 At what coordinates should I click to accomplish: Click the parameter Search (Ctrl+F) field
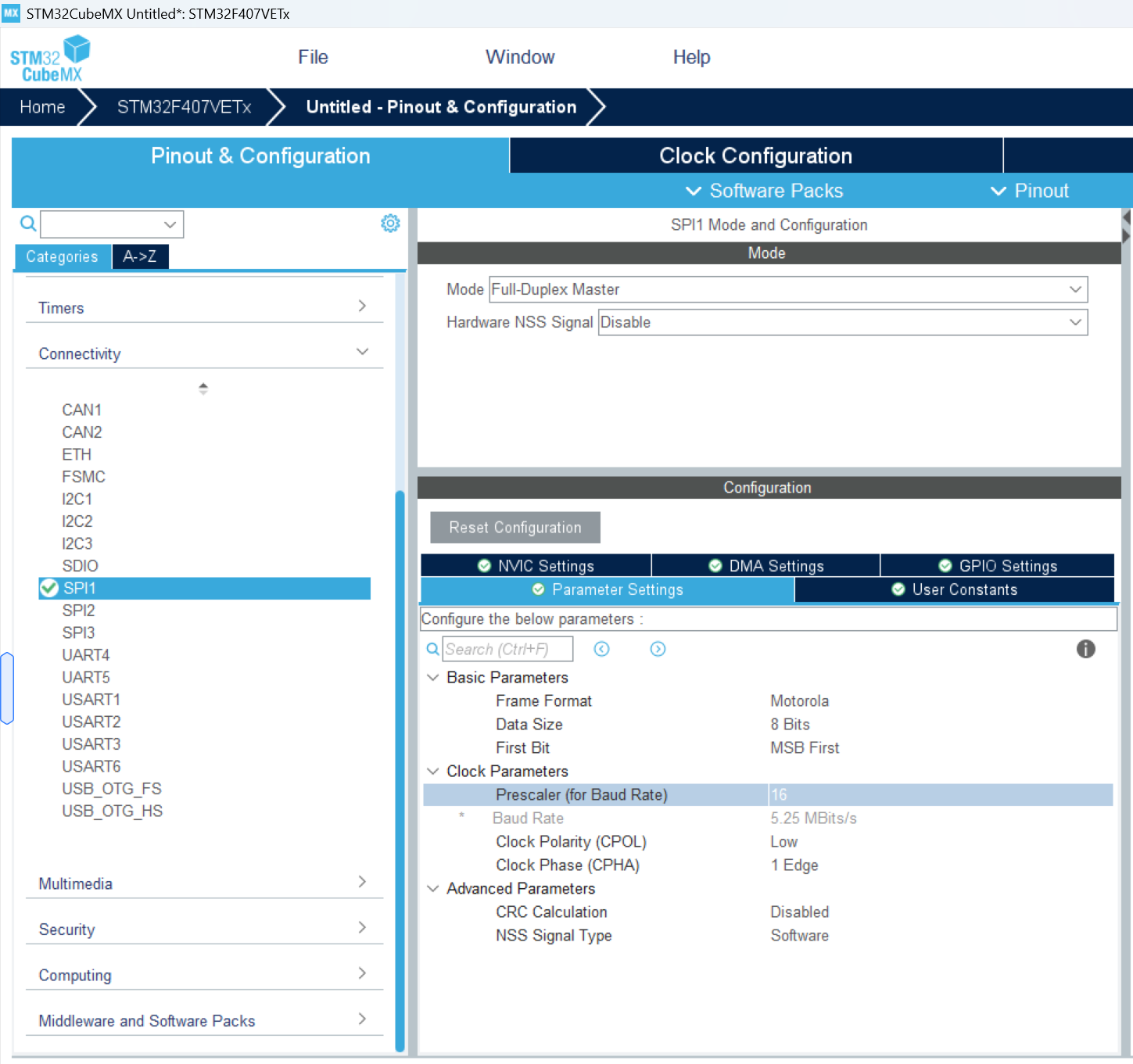click(507, 649)
